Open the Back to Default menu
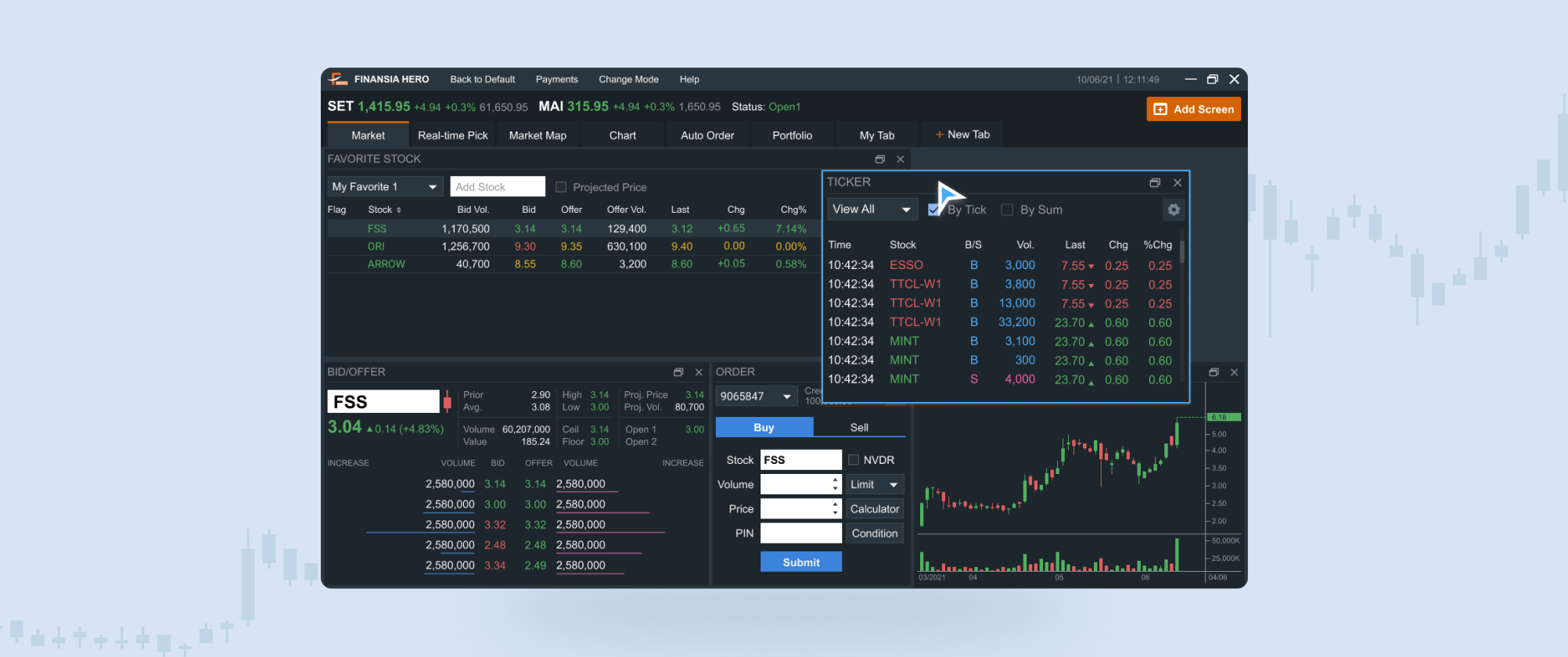The image size is (1568, 657). tap(482, 79)
